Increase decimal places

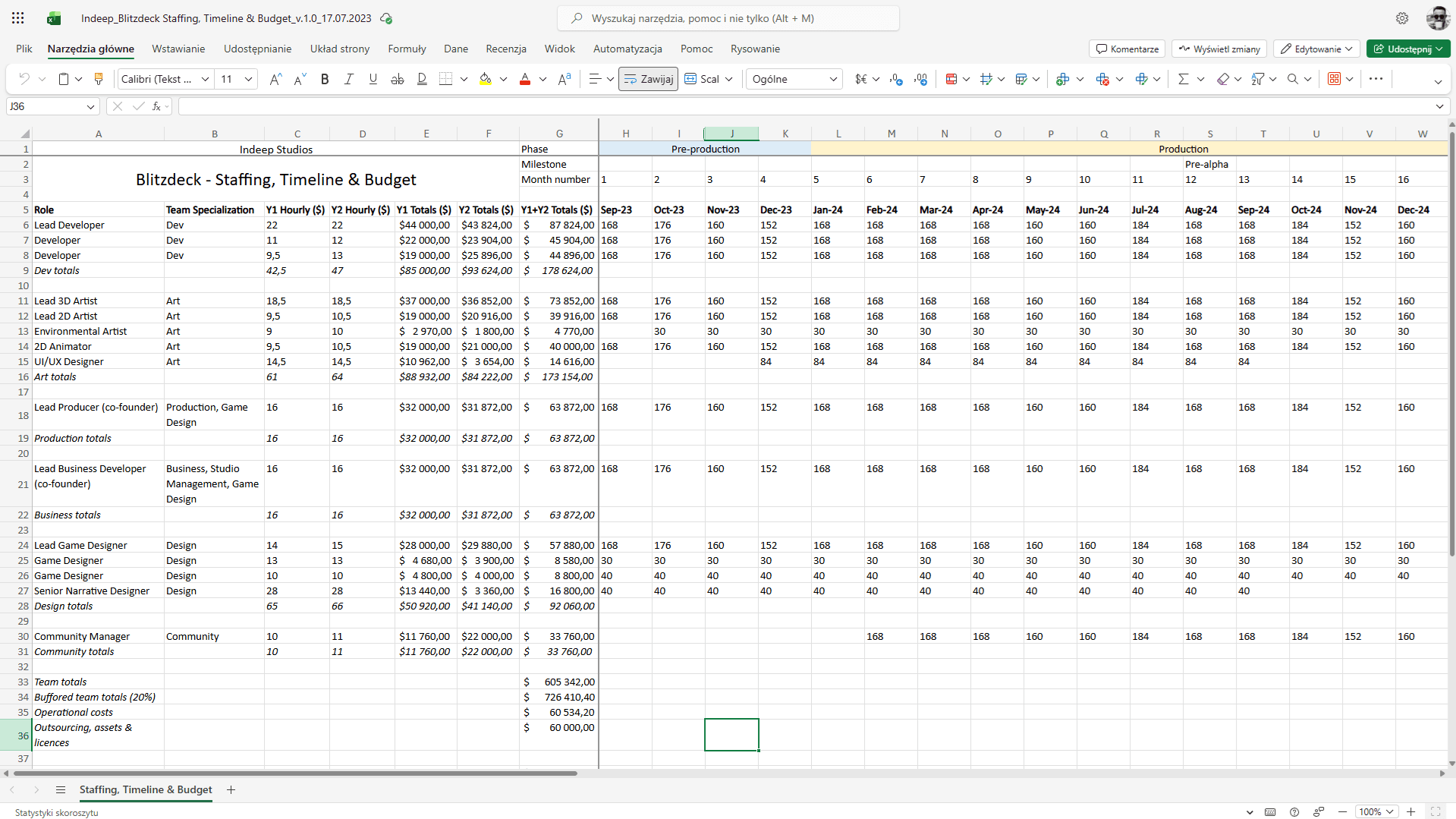point(920,79)
